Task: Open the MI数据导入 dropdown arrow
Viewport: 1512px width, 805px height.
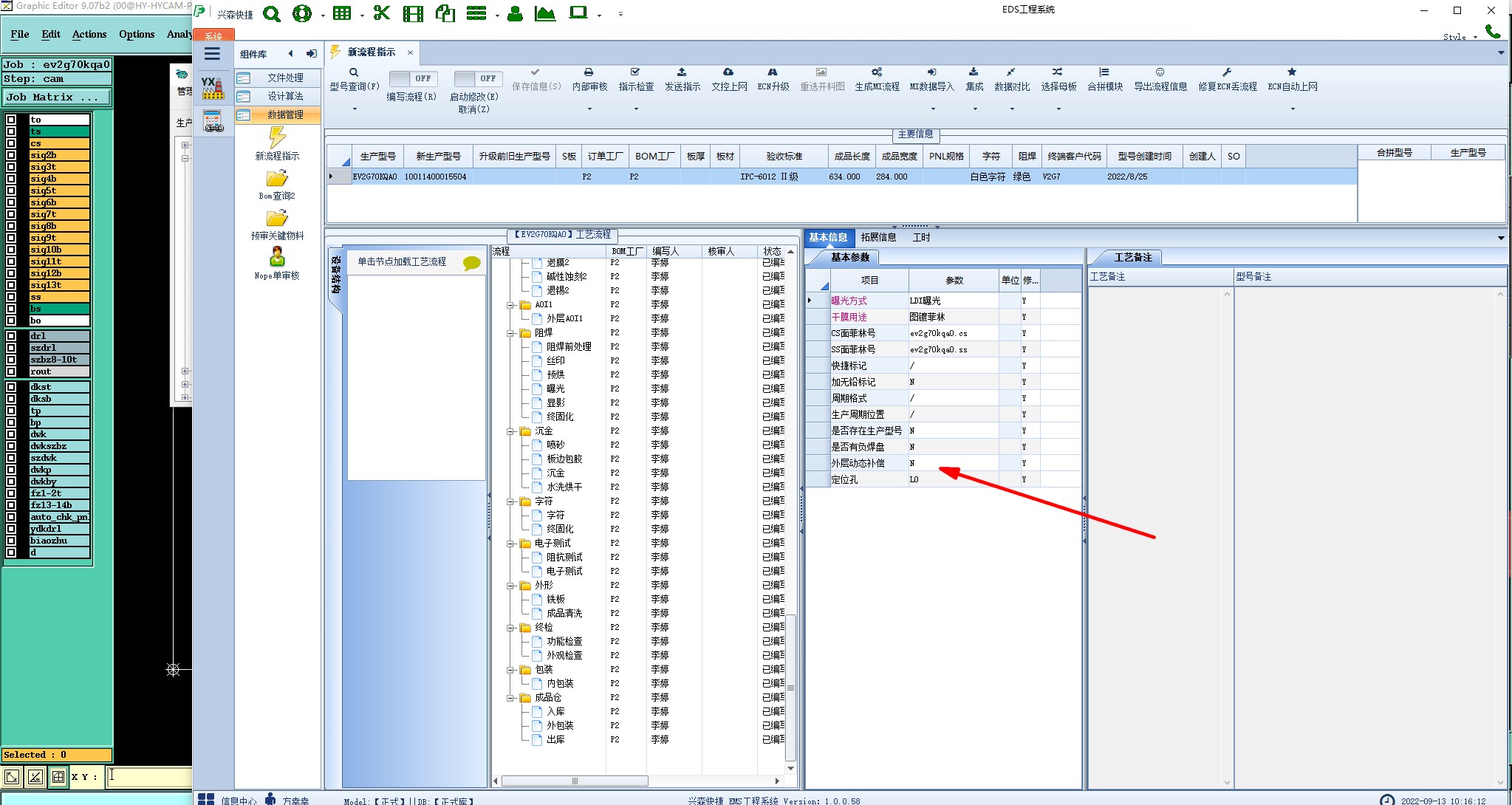Action: (x=933, y=109)
